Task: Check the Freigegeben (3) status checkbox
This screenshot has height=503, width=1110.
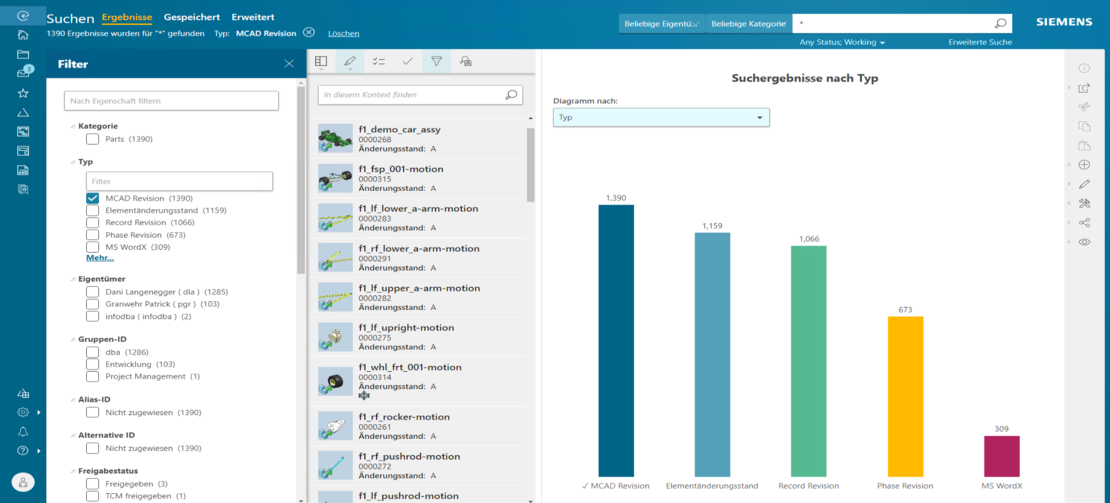Action: click(92, 484)
